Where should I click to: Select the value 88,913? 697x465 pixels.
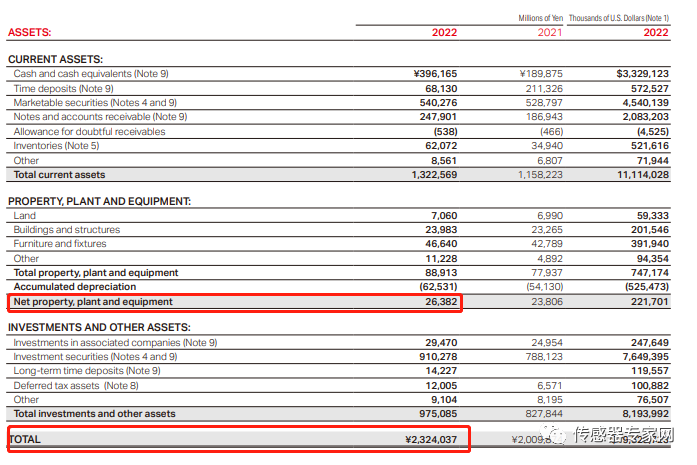point(441,273)
